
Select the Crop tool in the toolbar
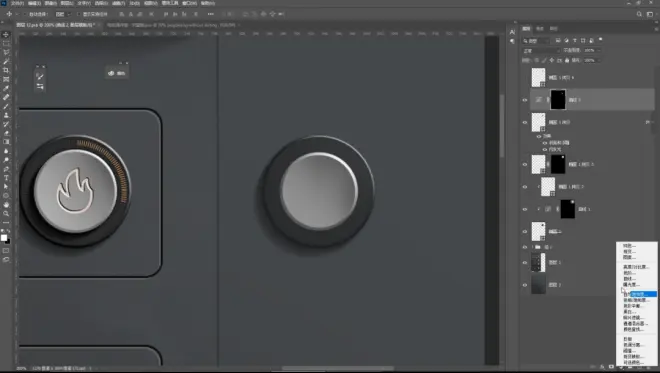point(6,70)
